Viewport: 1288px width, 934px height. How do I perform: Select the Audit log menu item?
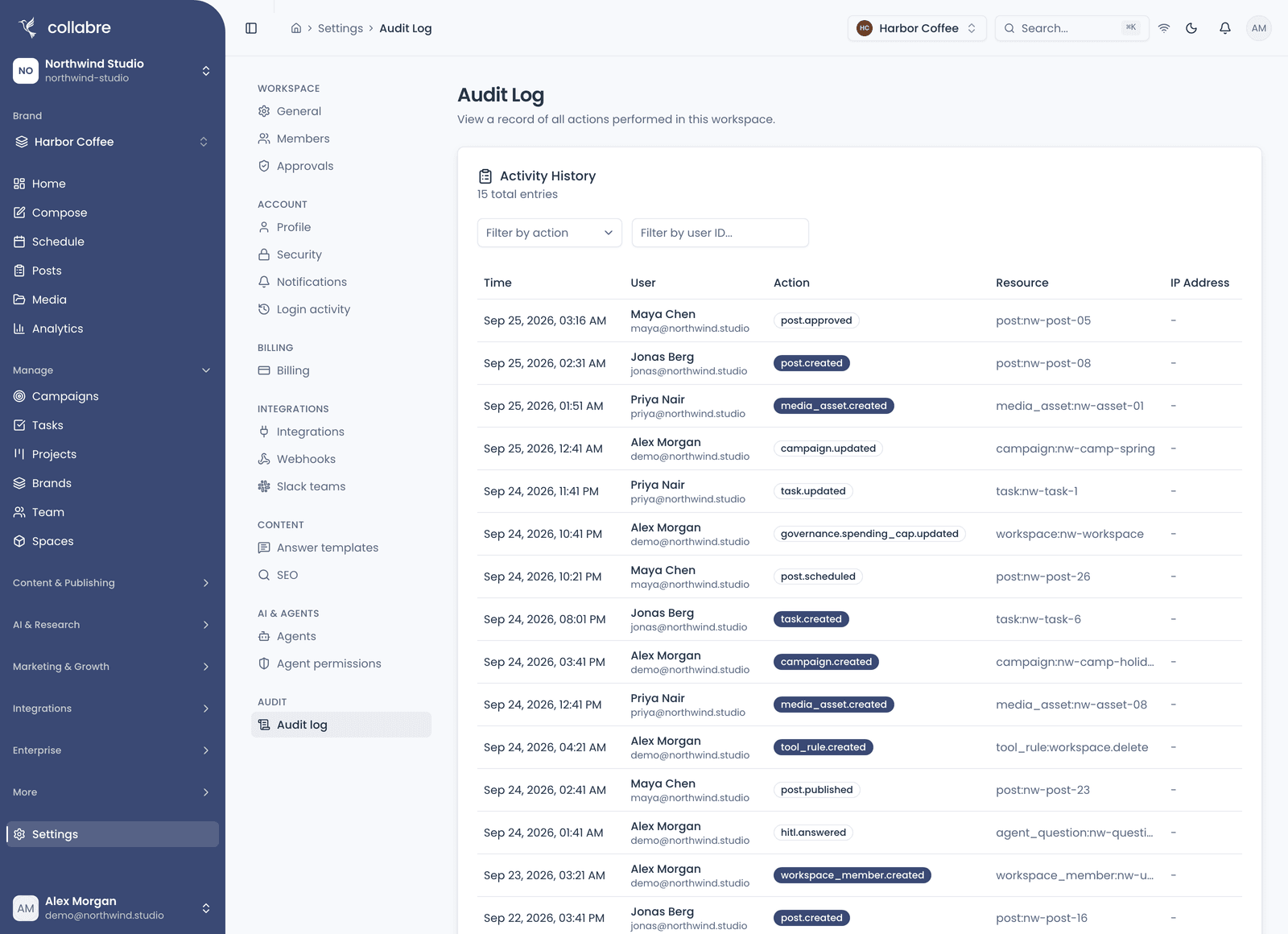(x=341, y=725)
